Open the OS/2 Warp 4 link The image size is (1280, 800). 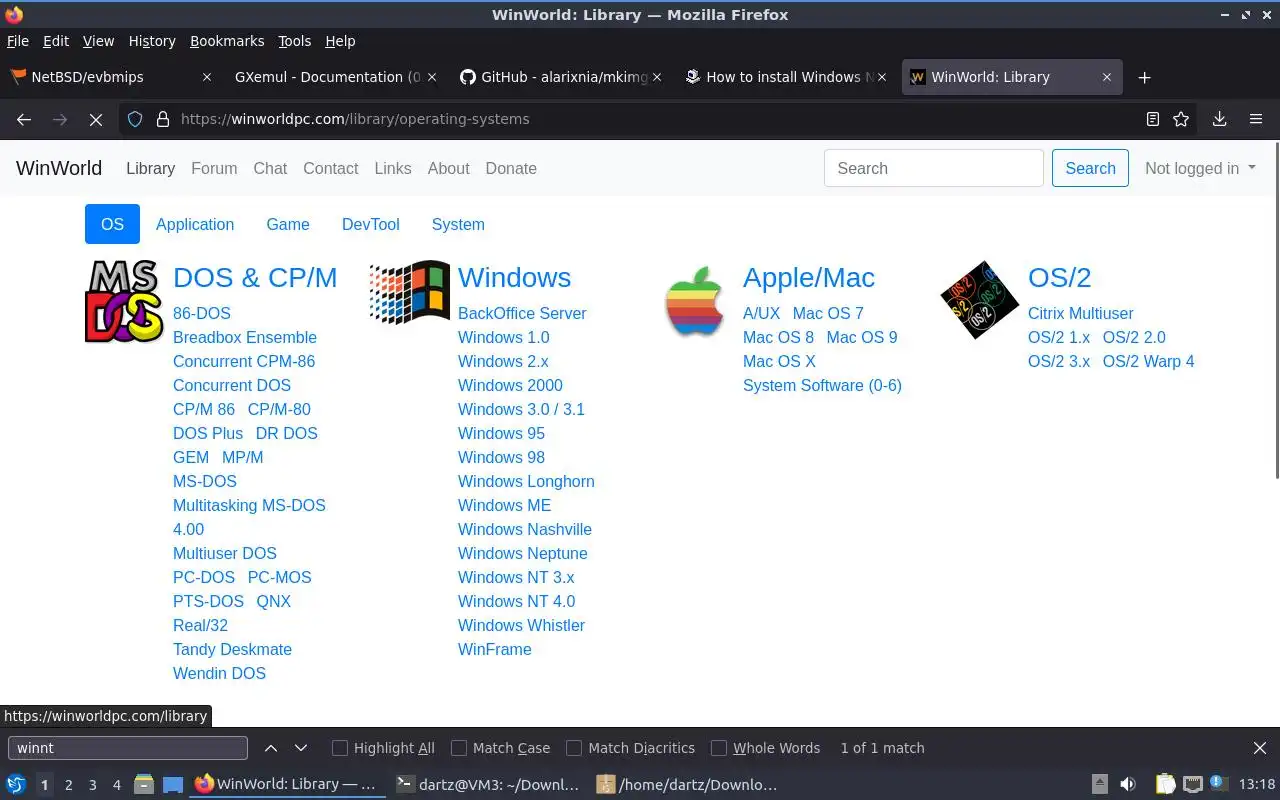[x=1148, y=361]
